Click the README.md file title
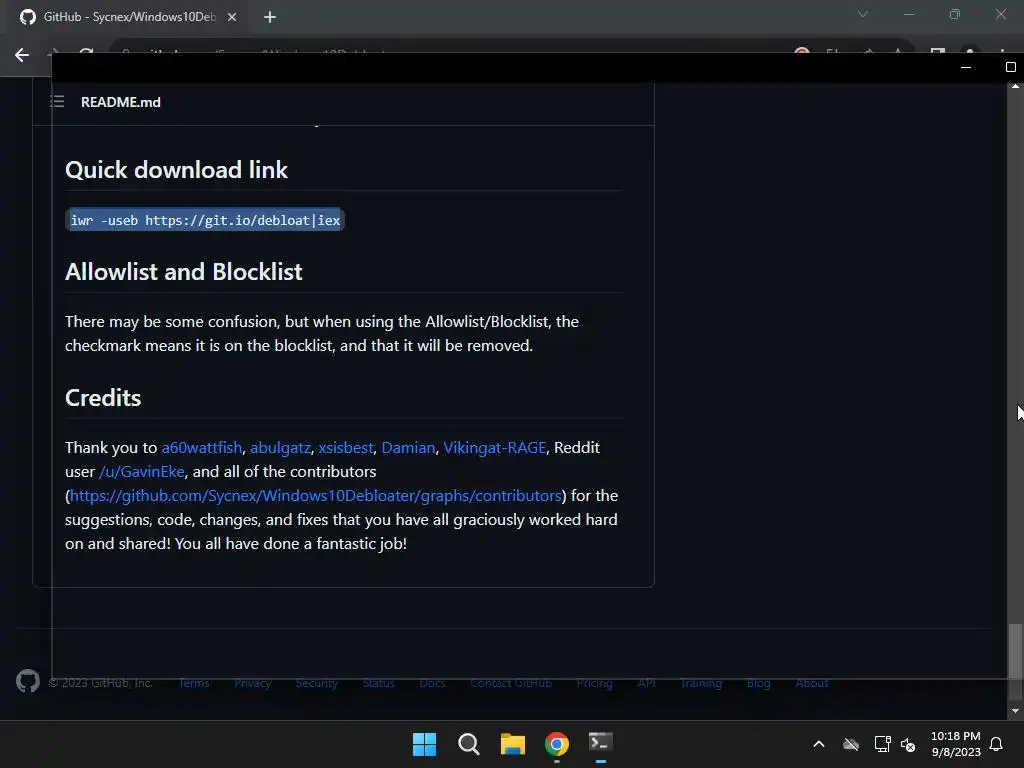 coord(121,102)
